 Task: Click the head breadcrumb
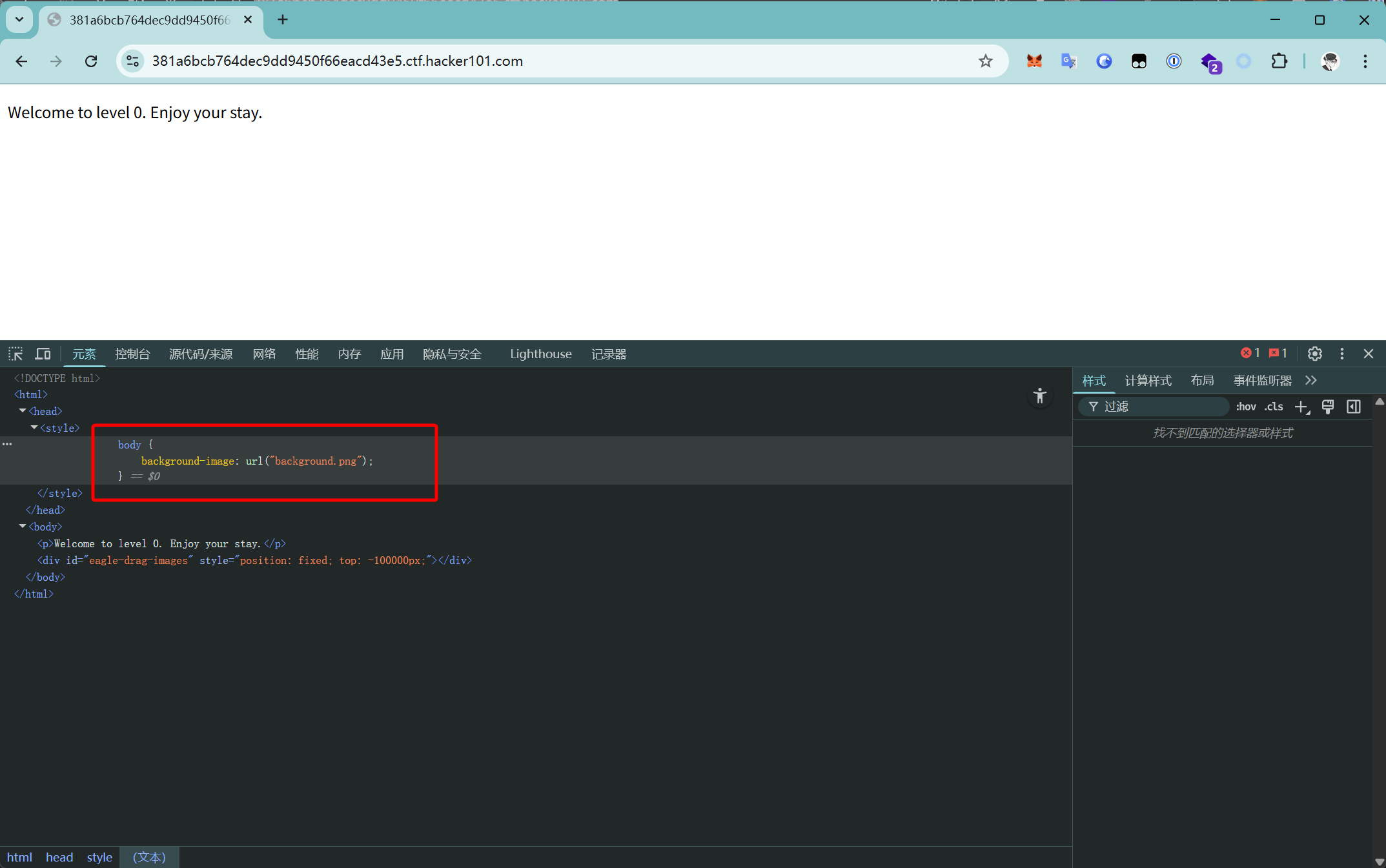(x=59, y=857)
